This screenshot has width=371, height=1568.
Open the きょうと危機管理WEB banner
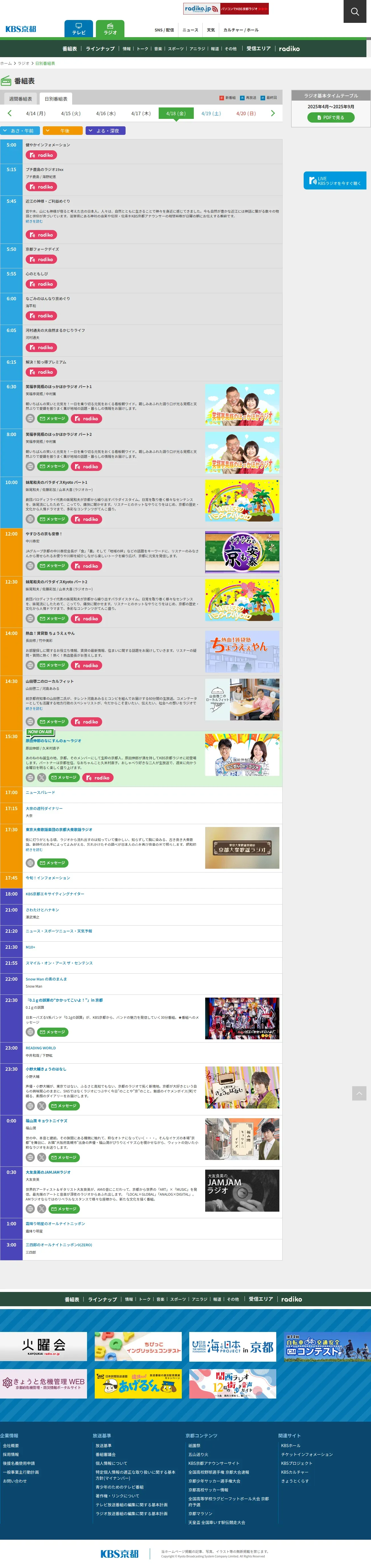point(43,1384)
